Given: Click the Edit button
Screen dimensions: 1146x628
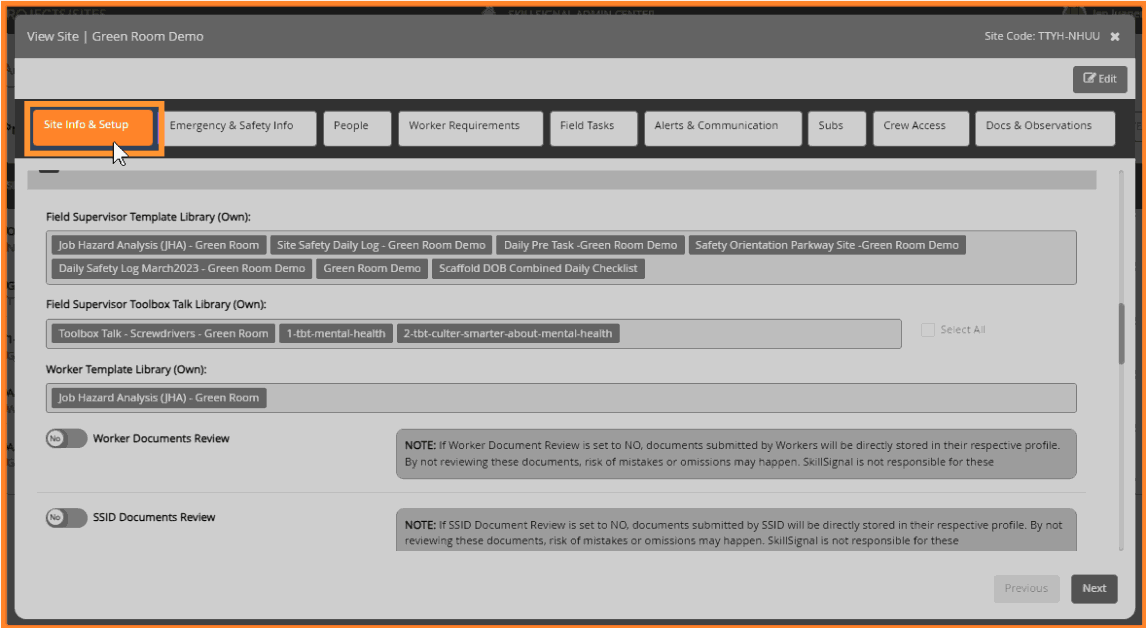Looking at the screenshot, I should point(1100,79).
